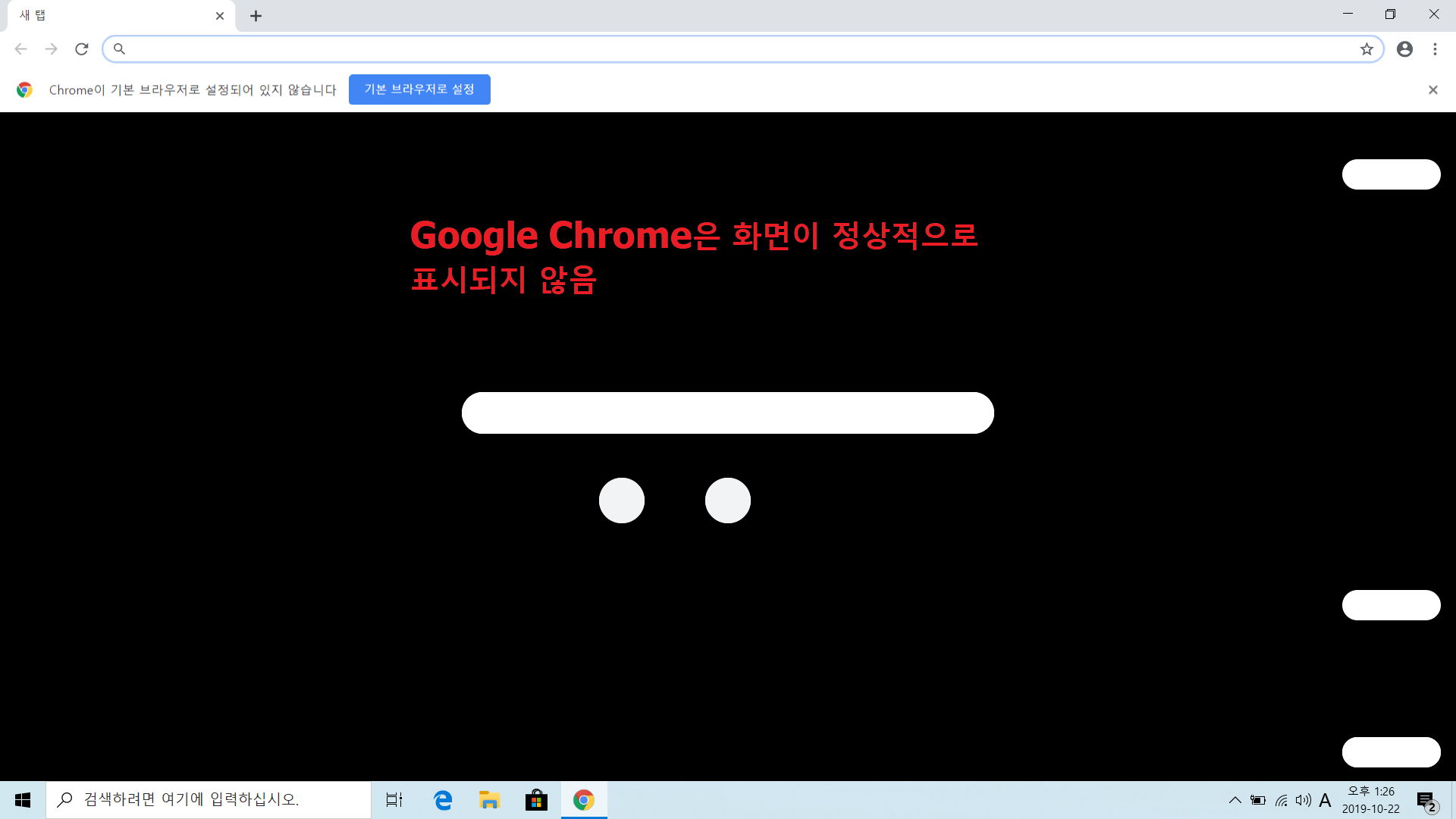Click the Windows taskbar search box

click(209, 800)
